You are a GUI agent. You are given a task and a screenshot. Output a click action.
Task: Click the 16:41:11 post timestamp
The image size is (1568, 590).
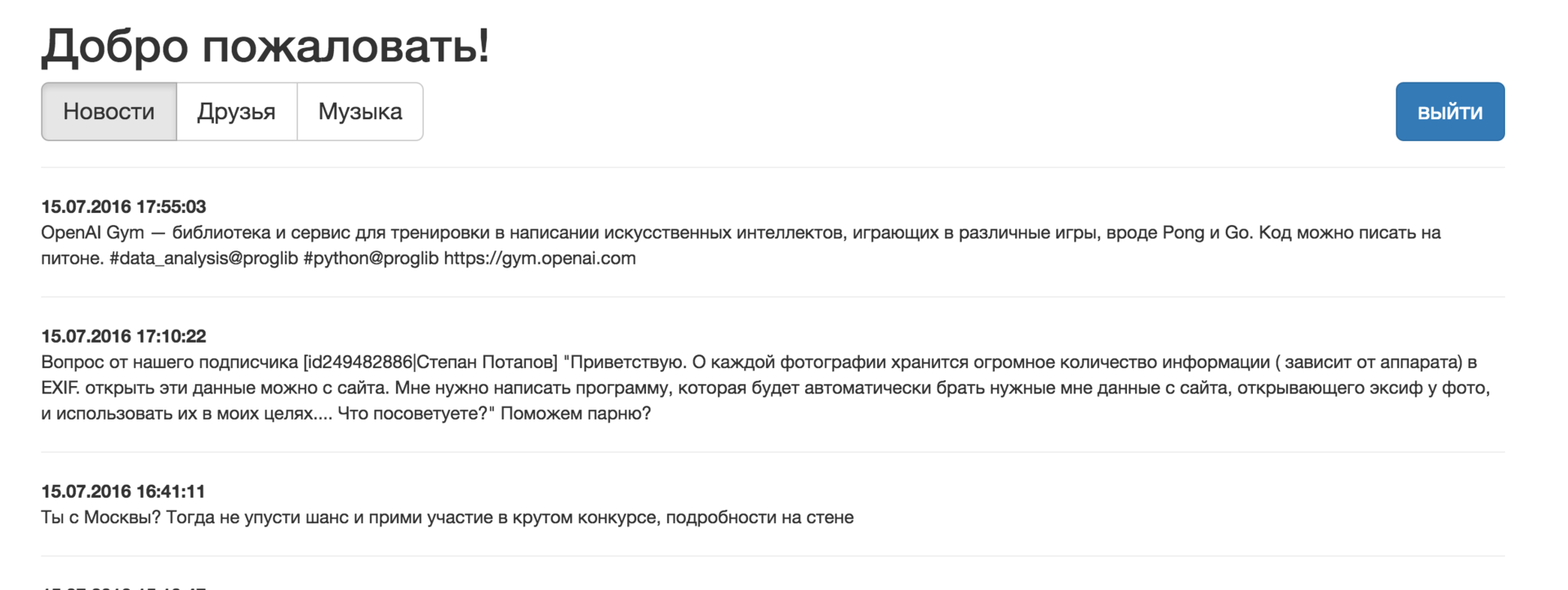[x=123, y=491]
